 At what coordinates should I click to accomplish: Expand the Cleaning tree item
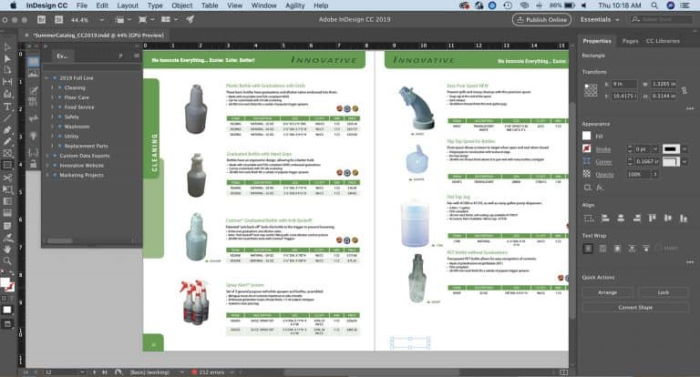point(52,88)
